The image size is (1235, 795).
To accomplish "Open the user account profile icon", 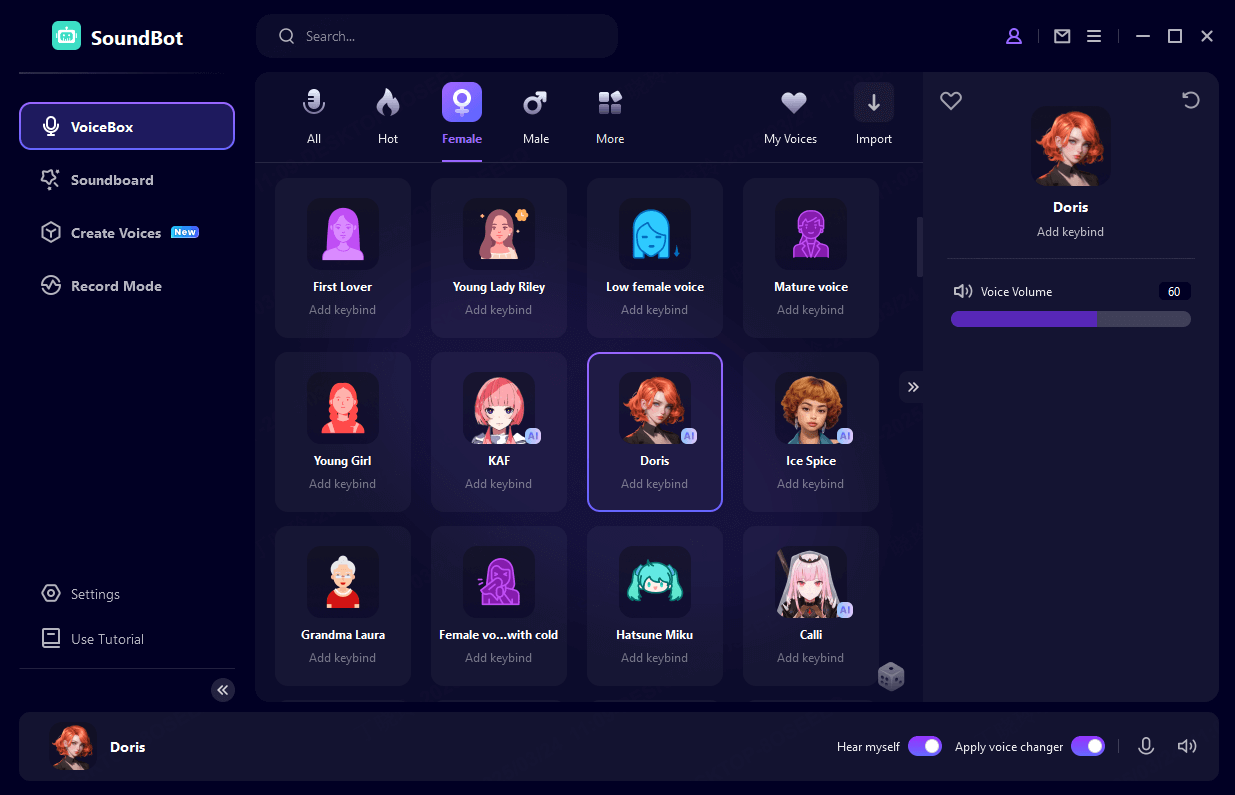I will pos(1014,36).
